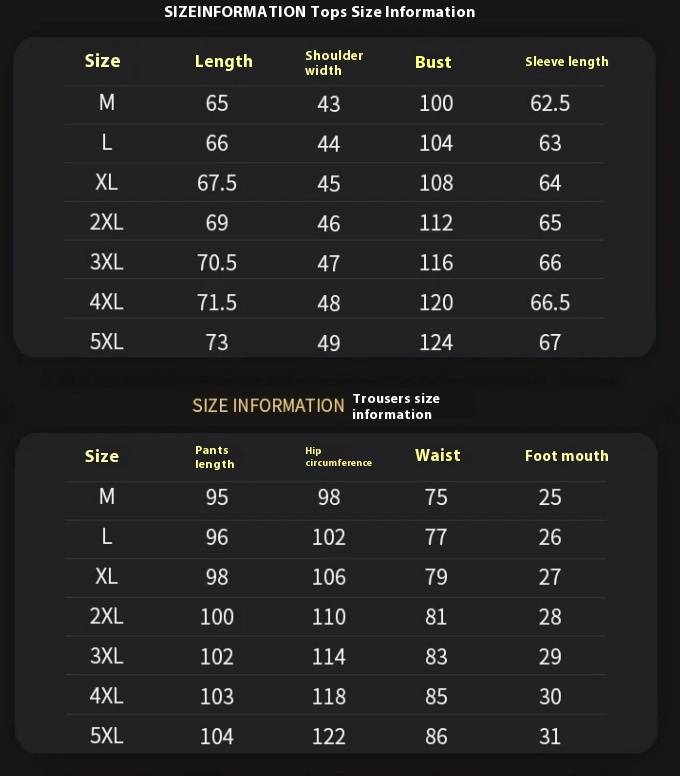This screenshot has height=776, width=680.
Task: Select the 31 foot mouth value
Action: pos(550,736)
